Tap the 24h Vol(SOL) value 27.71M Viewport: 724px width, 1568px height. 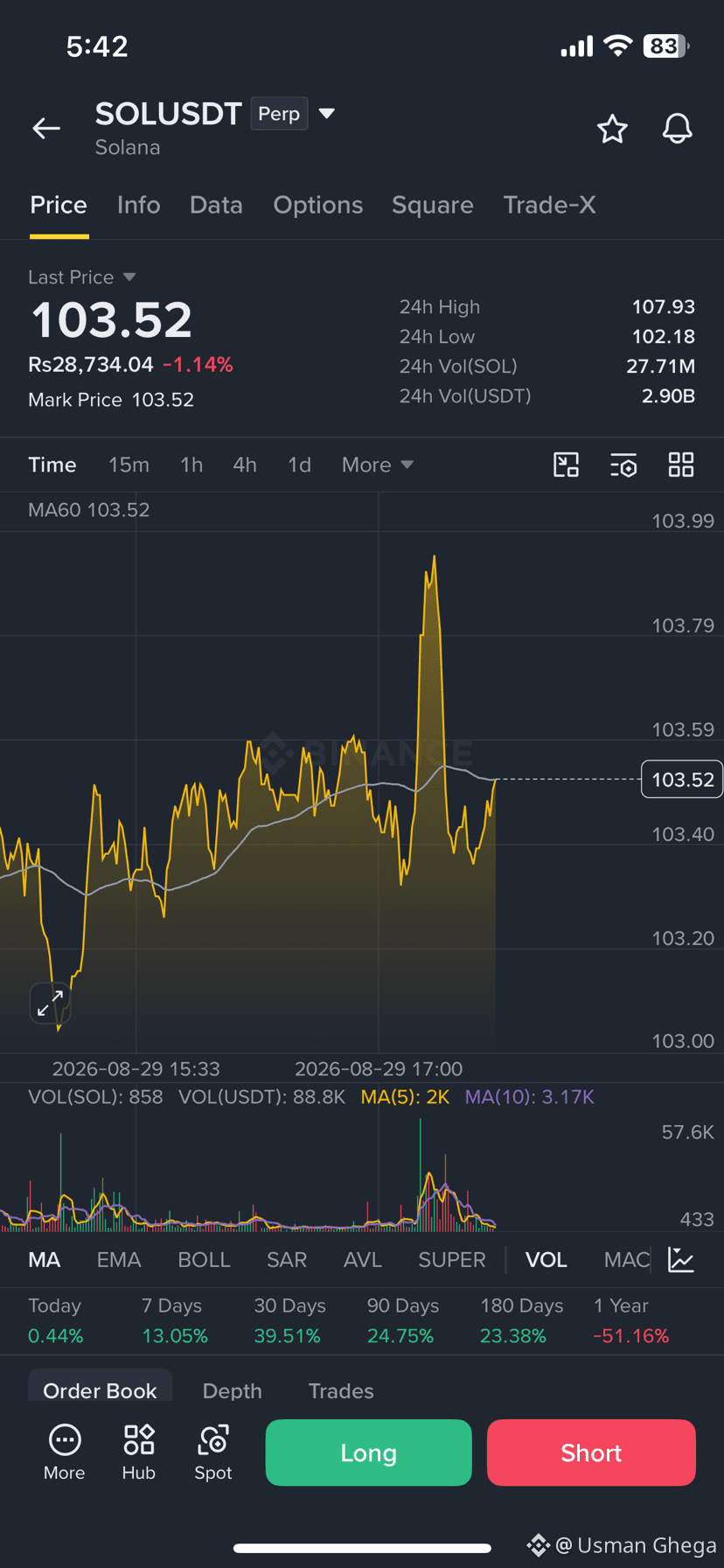[661, 367]
